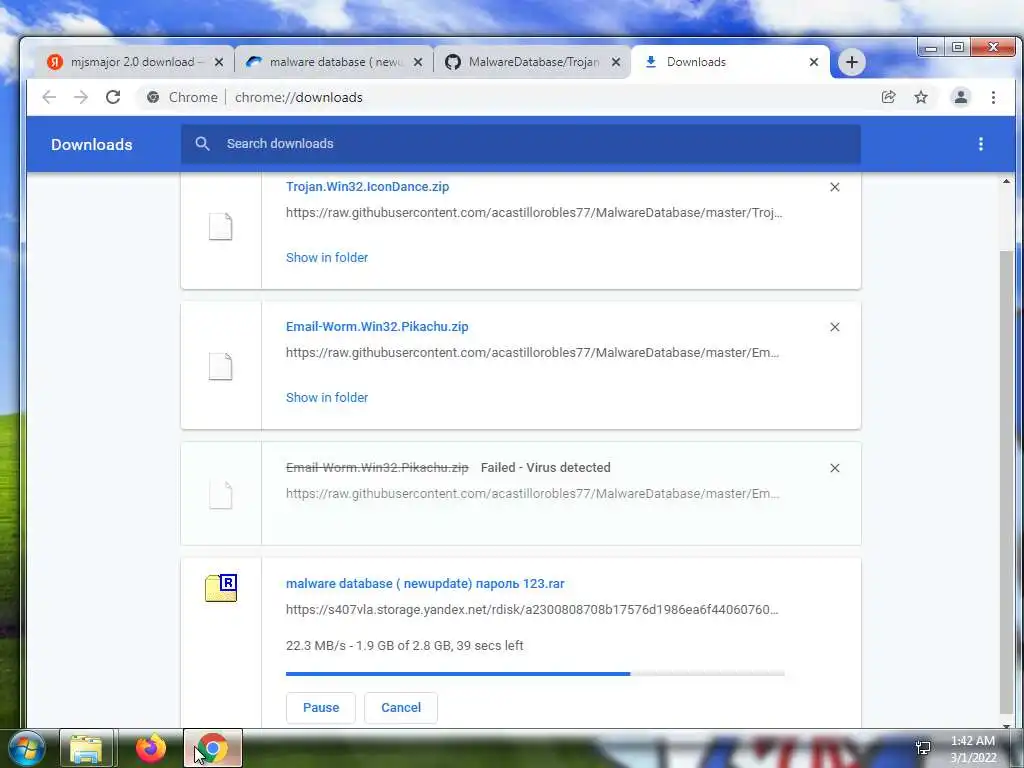Click the Chrome taskbar icon
1024x768 pixels.
pos(212,748)
